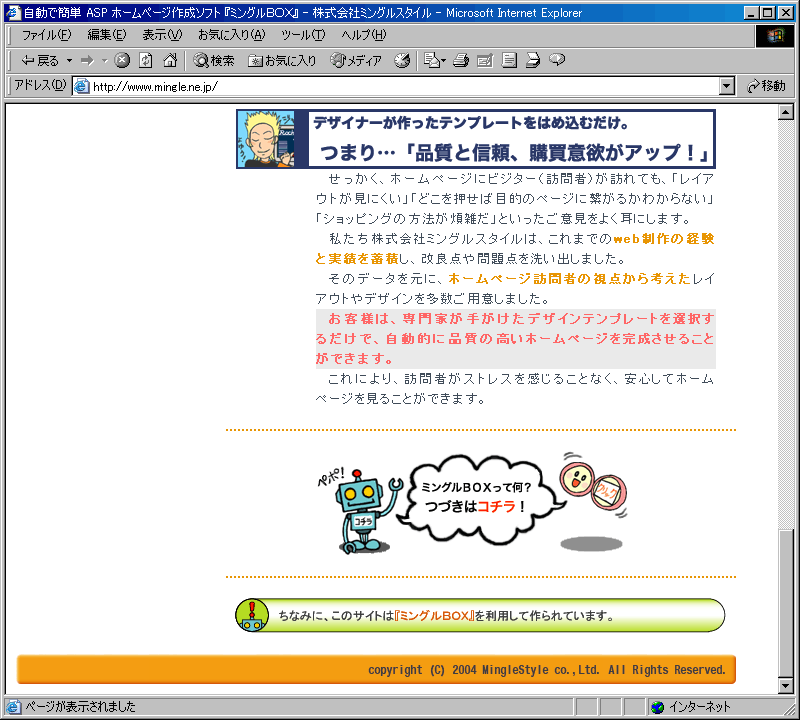
Task: Open the ファイル(F) menu
Action: pos(46,35)
